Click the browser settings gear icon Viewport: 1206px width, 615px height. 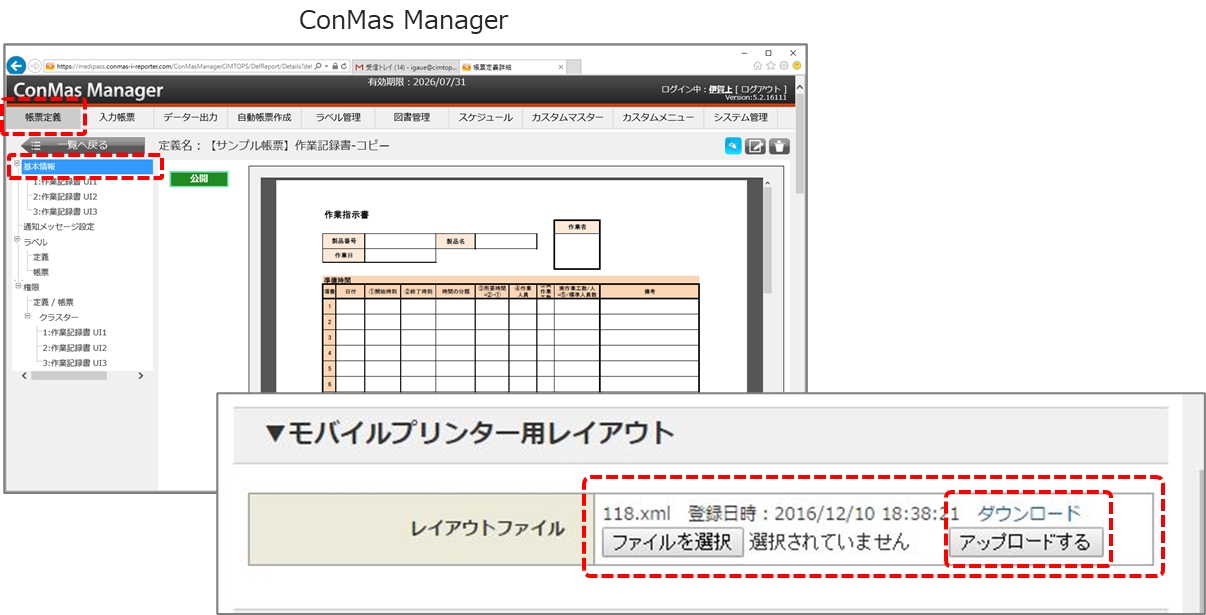tap(783, 66)
